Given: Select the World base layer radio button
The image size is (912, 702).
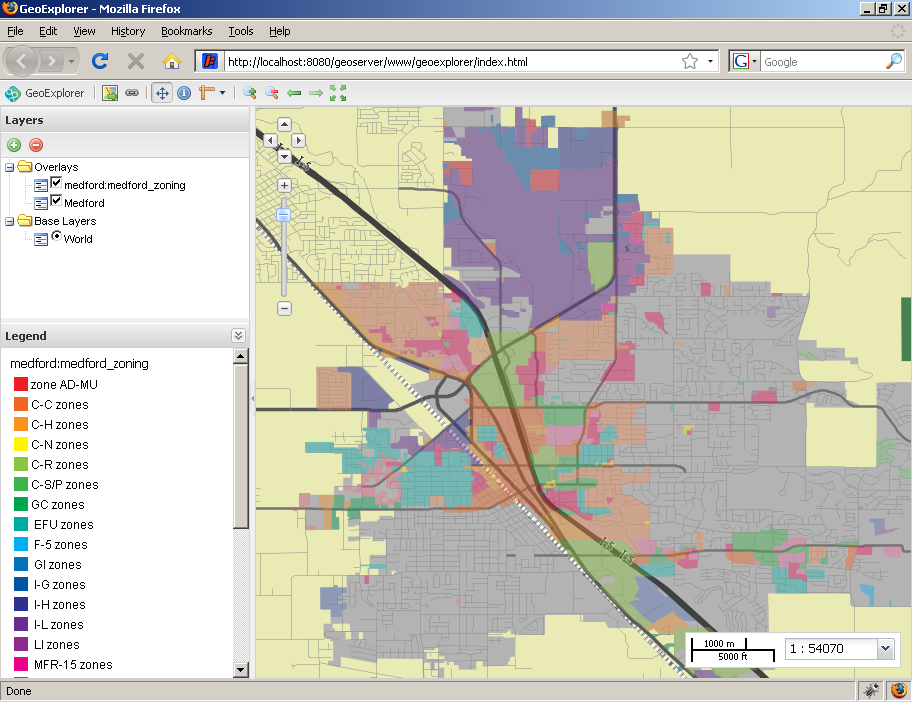Looking at the screenshot, I should (57, 237).
